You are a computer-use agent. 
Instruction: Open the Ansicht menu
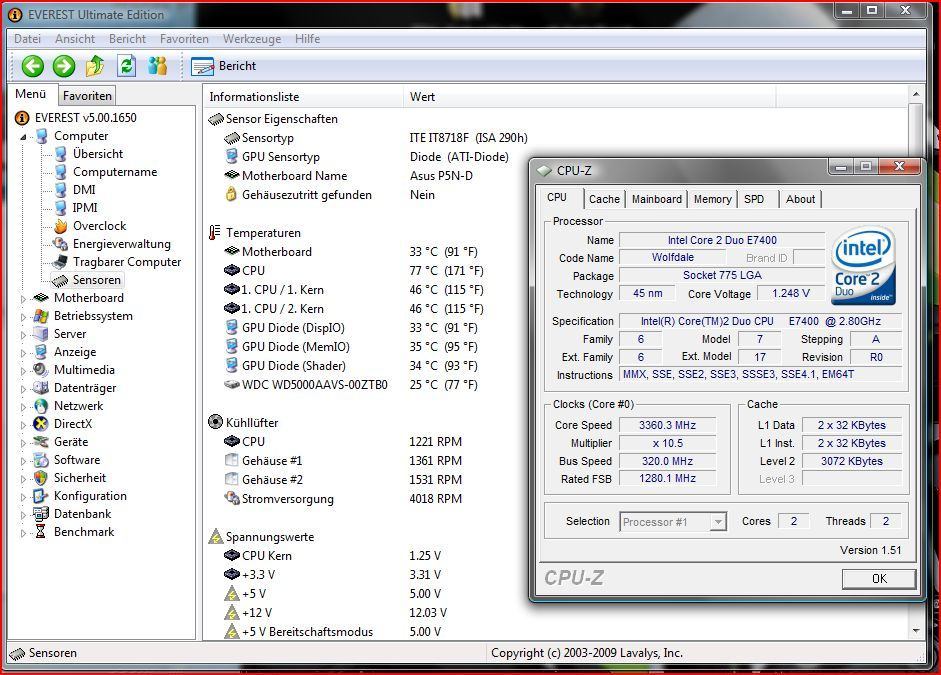[x=75, y=39]
